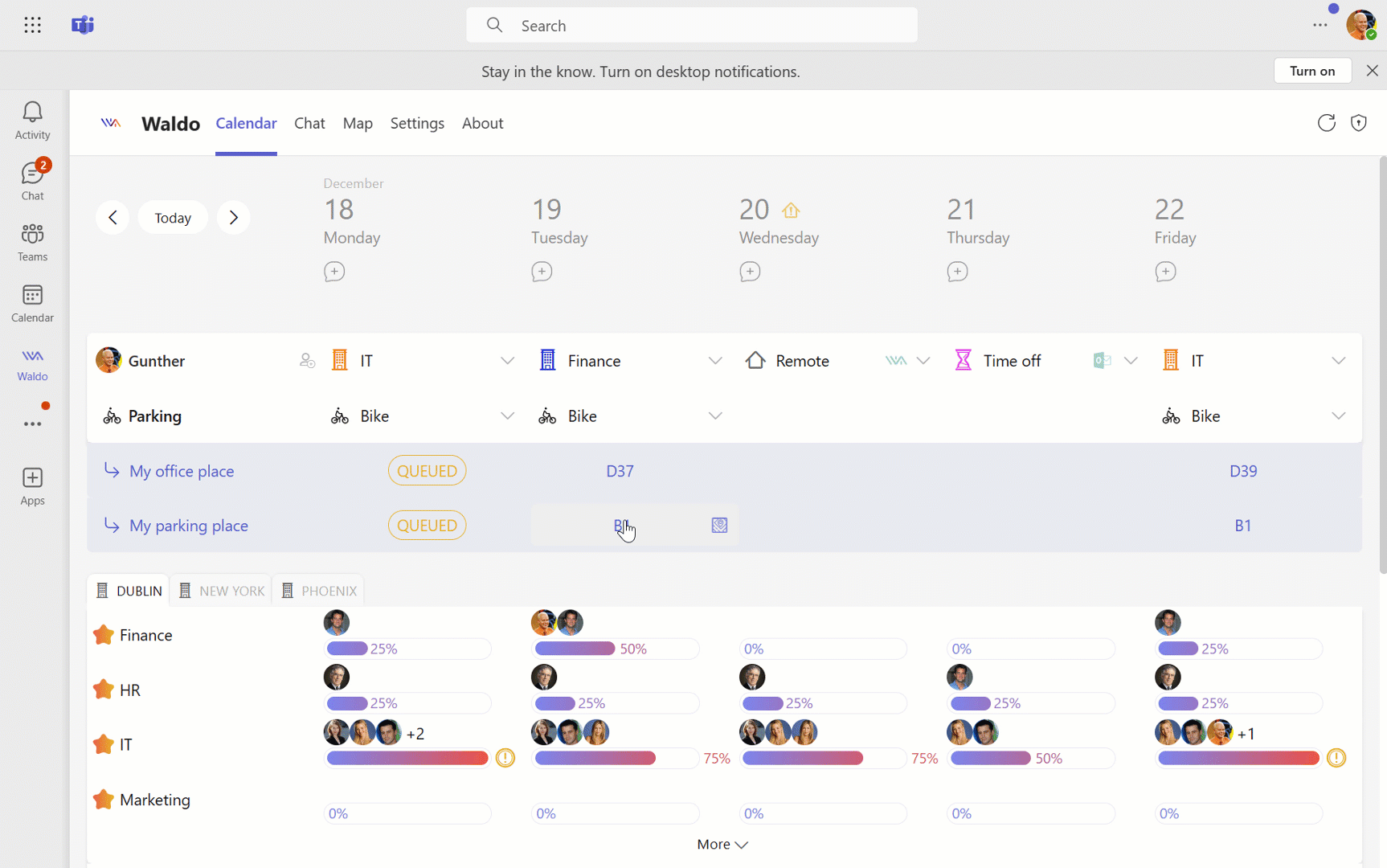Toggle the Marketing favorite star
Screen dimensions: 1387x868
coord(104,800)
